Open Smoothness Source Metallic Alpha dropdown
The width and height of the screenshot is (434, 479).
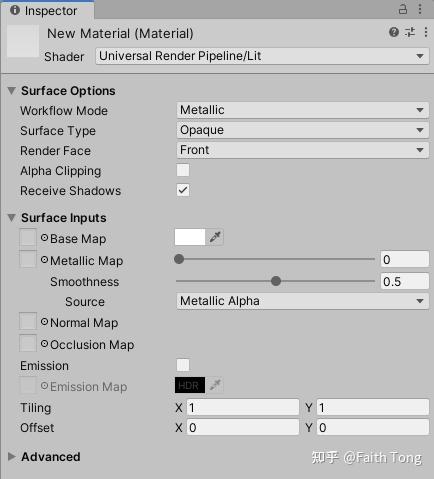(302, 301)
